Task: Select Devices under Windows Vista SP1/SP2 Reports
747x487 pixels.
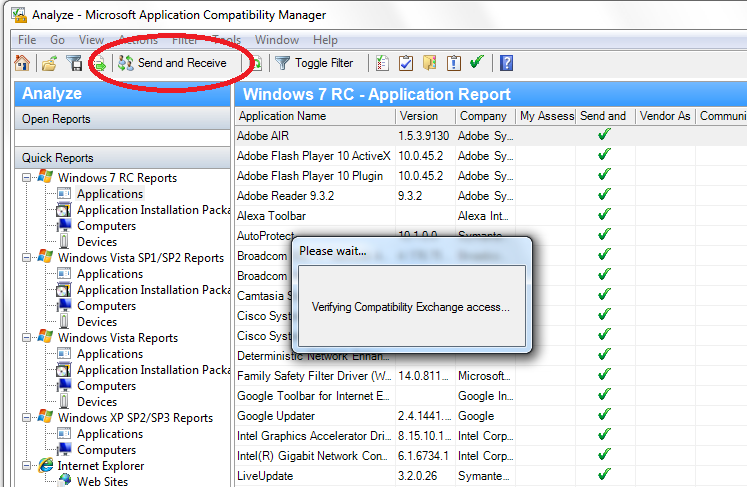Action: pos(97,322)
